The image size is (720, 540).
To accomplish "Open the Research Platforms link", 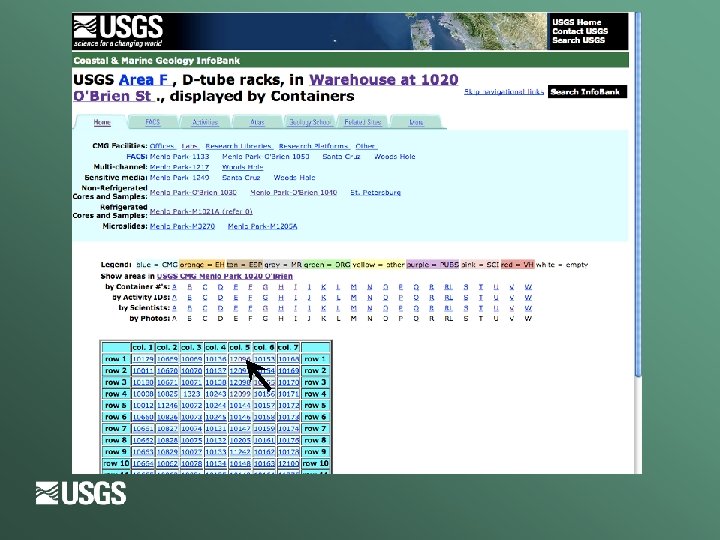I will (x=314, y=146).
